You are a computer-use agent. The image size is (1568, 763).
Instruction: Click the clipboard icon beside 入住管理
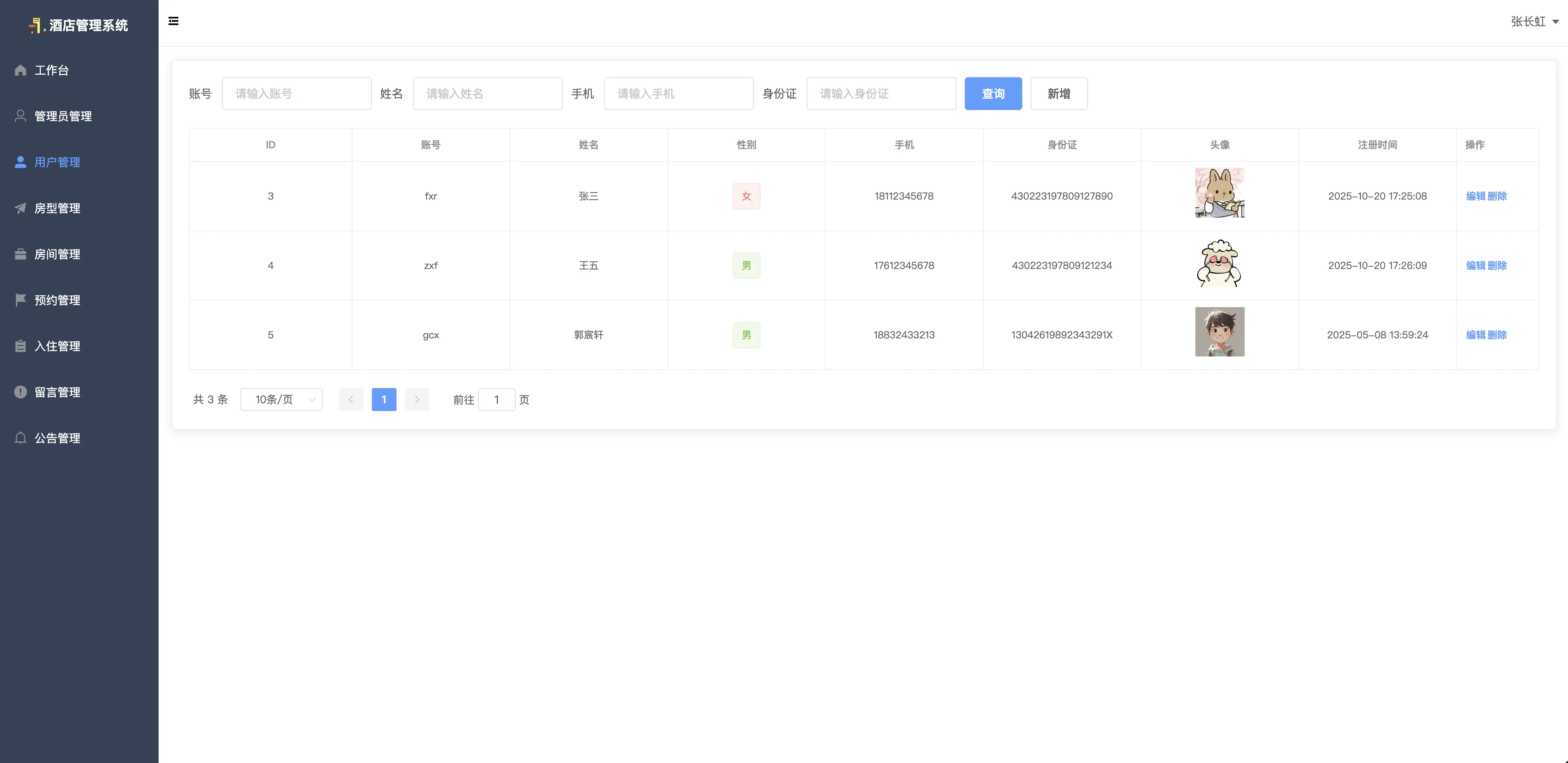21,346
